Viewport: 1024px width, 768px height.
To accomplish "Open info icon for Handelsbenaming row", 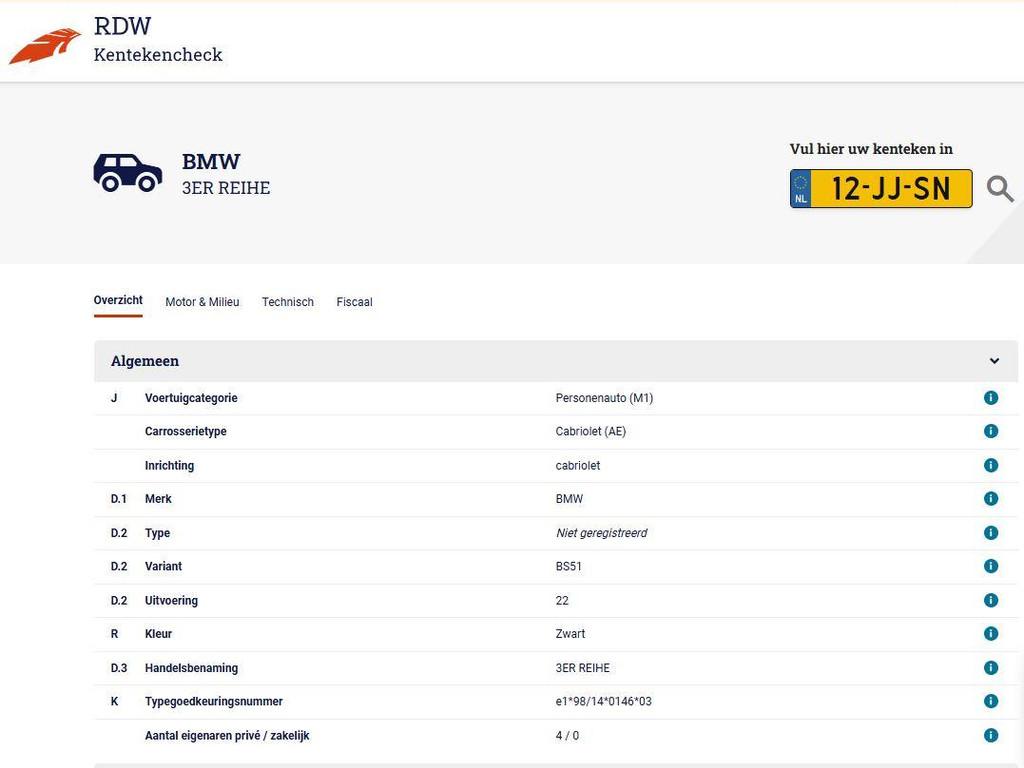I will [x=991, y=667].
